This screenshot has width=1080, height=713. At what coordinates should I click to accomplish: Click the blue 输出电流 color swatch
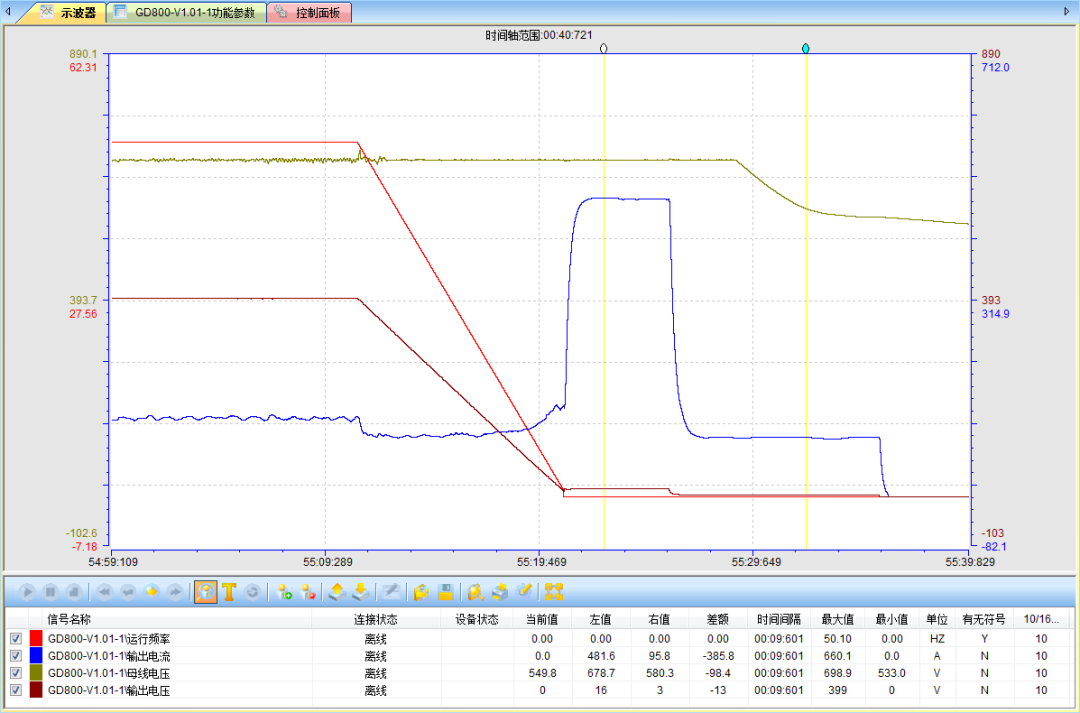(x=36, y=656)
